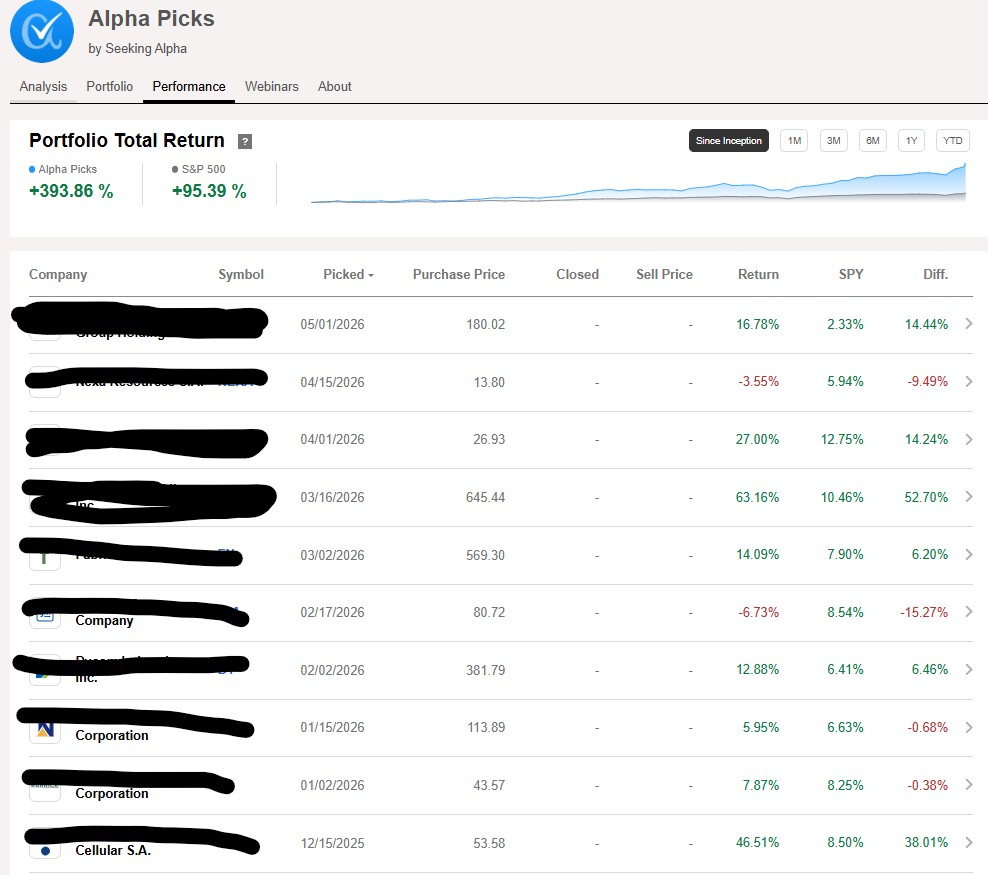
Task: Click the 04/15/2026 picked date
Action: point(332,382)
